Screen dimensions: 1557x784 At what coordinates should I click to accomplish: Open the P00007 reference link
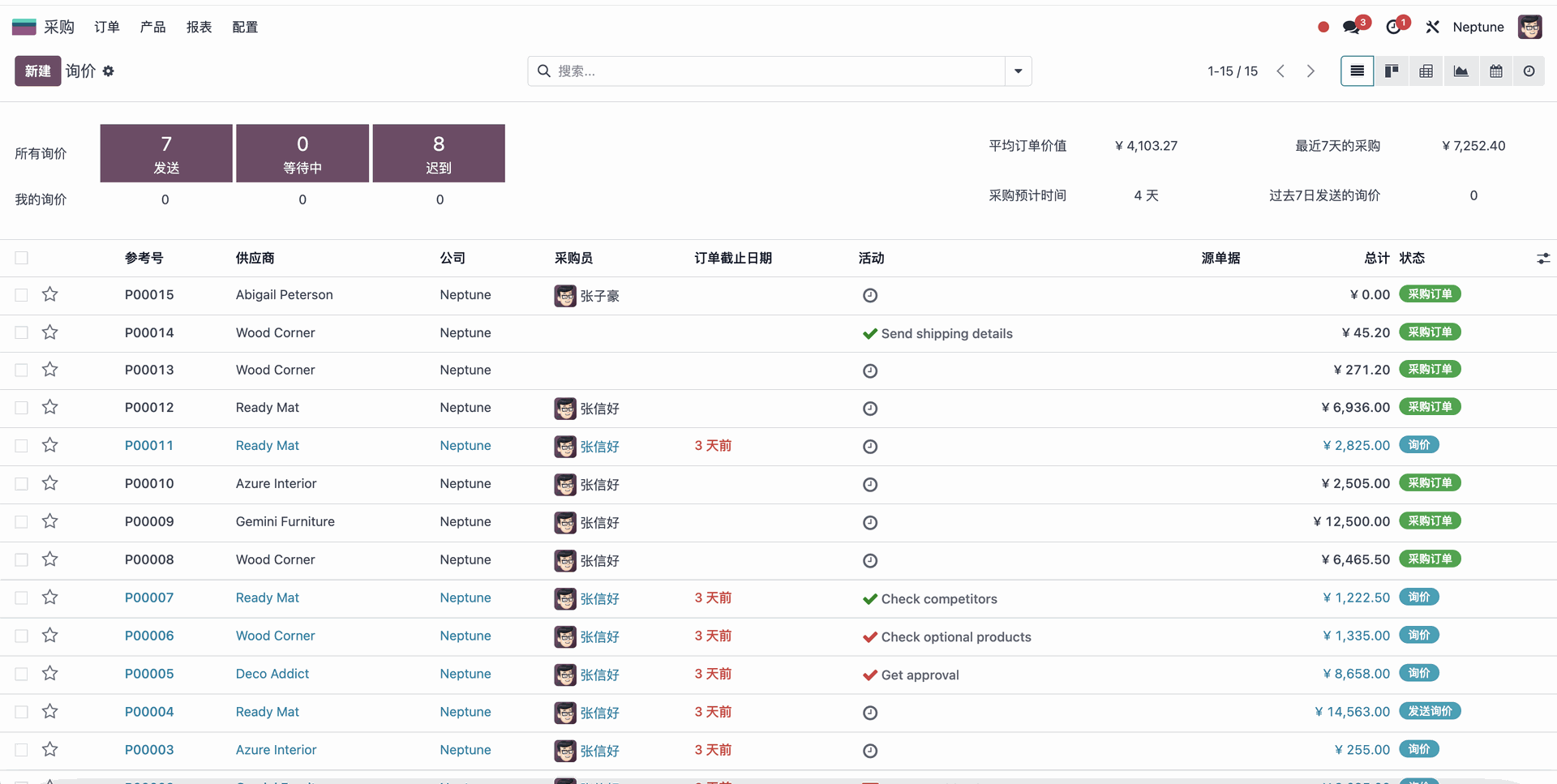[149, 598]
